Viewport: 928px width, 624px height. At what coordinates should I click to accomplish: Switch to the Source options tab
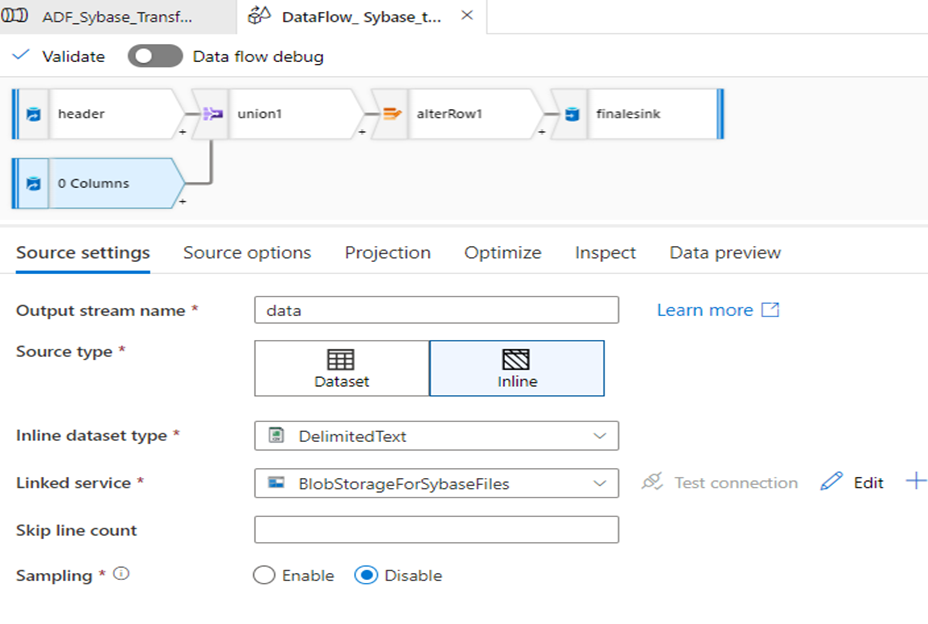[247, 253]
